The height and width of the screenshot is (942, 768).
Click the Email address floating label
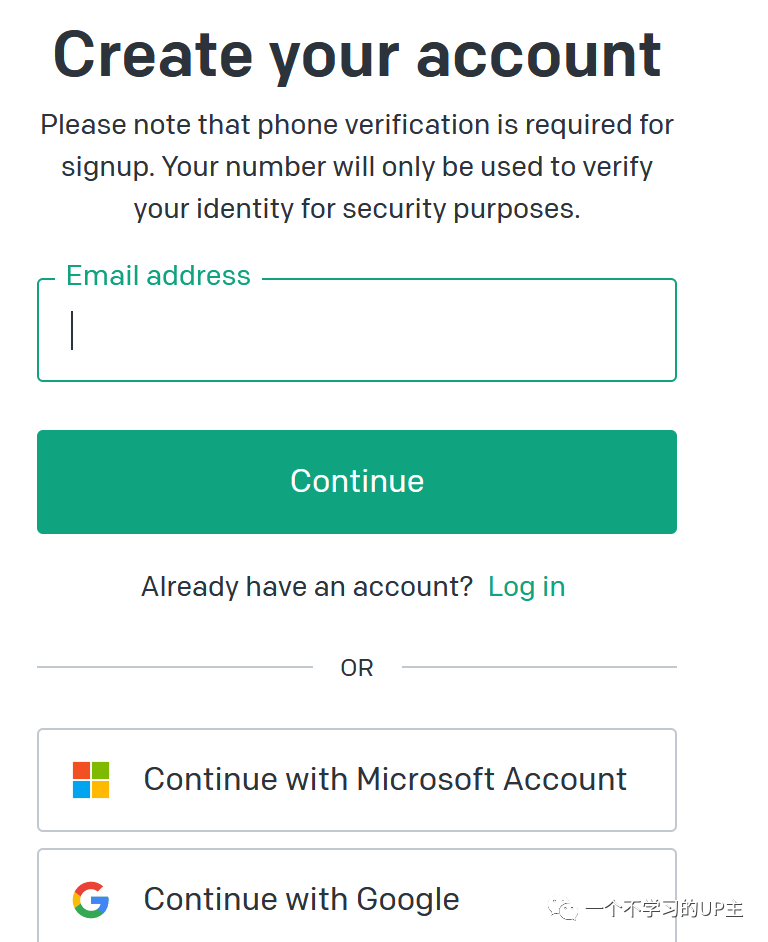coord(158,276)
